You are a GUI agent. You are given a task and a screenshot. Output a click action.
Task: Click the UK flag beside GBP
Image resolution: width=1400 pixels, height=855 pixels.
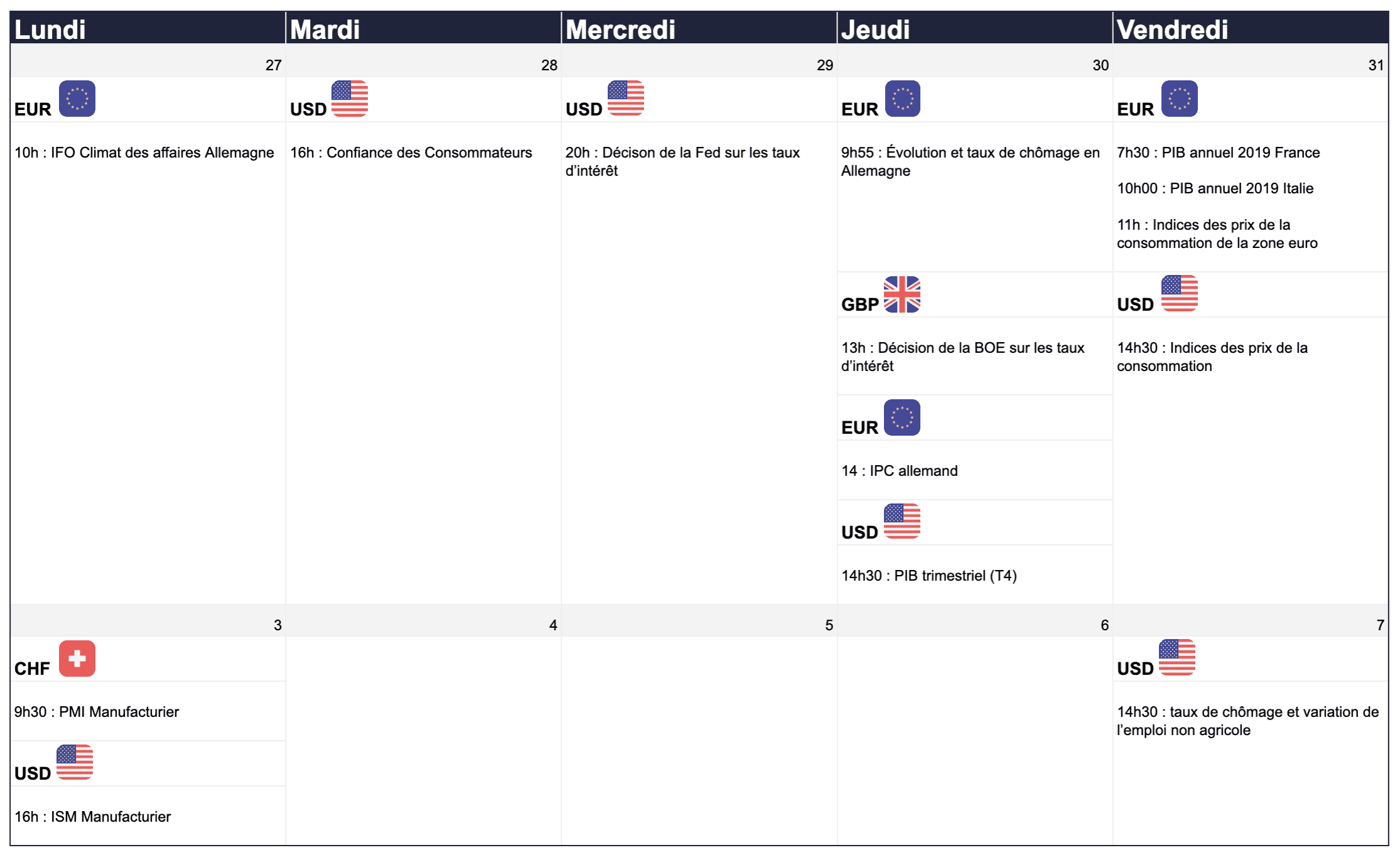coord(902,294)
